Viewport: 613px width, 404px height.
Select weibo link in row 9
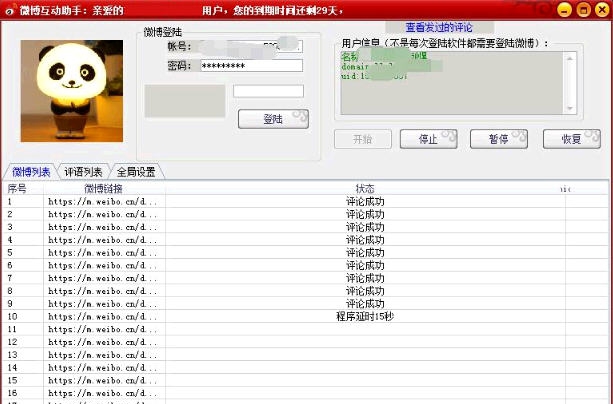coord(103,304)
